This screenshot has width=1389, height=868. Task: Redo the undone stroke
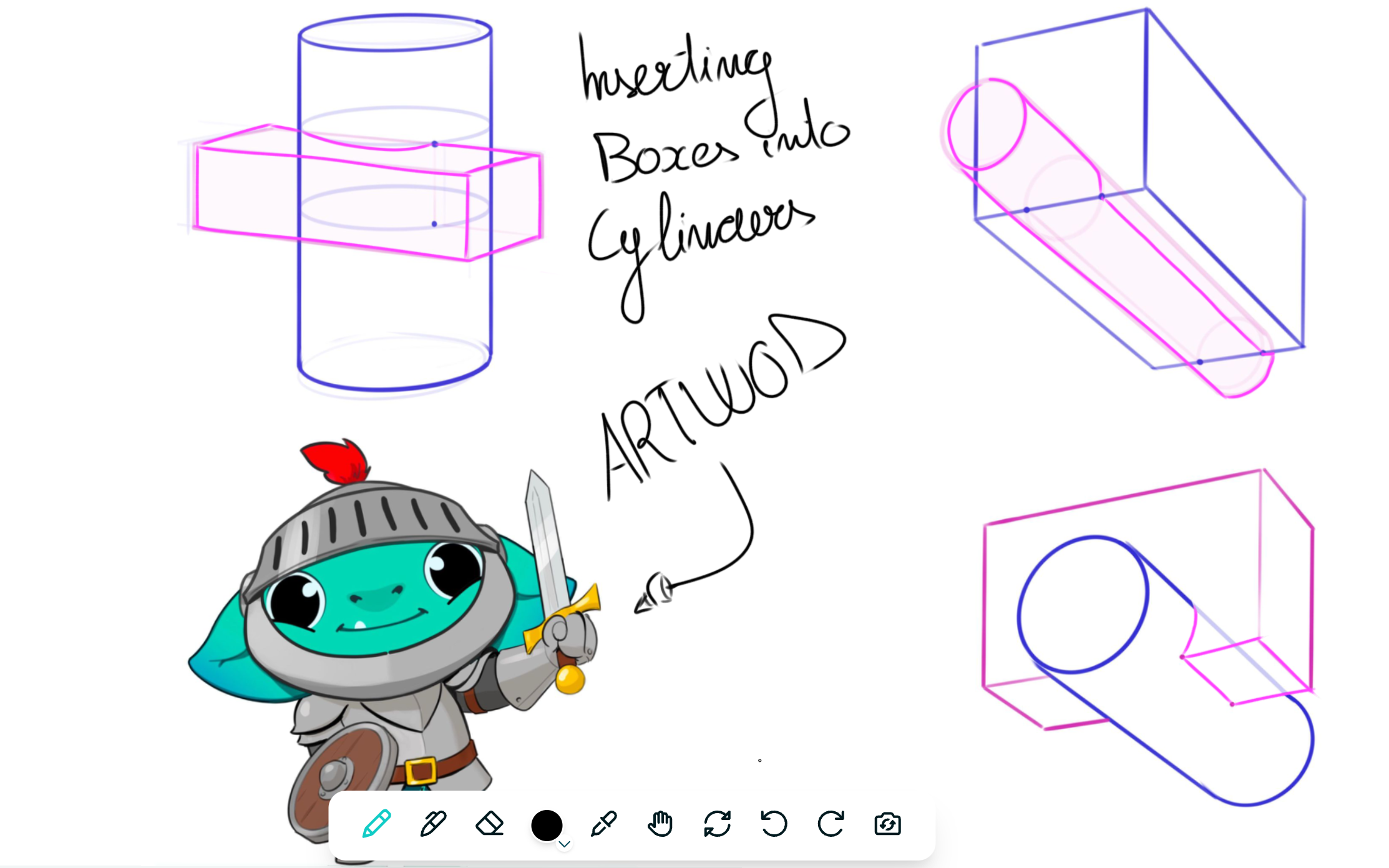[x=831, y=824]
